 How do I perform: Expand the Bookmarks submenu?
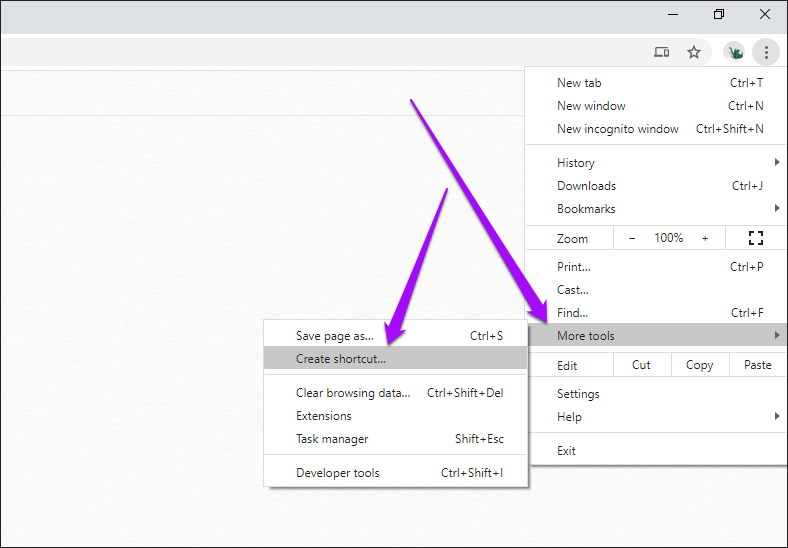click(656, 209)
